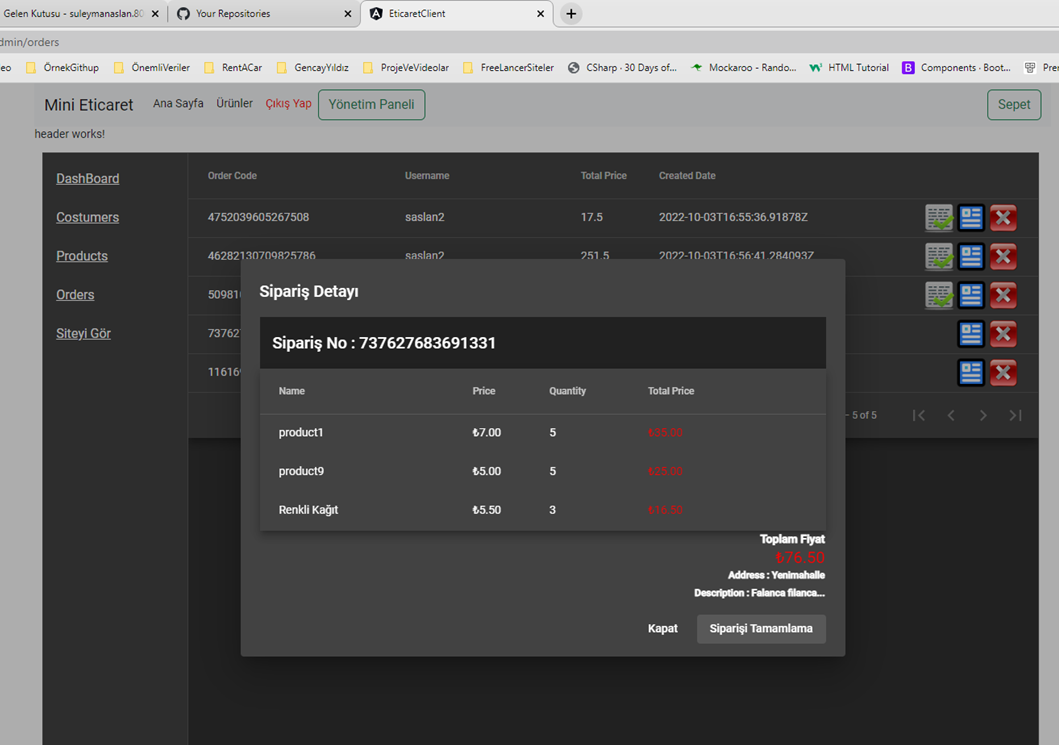
Task: Click the red delete icon on the top order row
Action: pos(1003,217)
